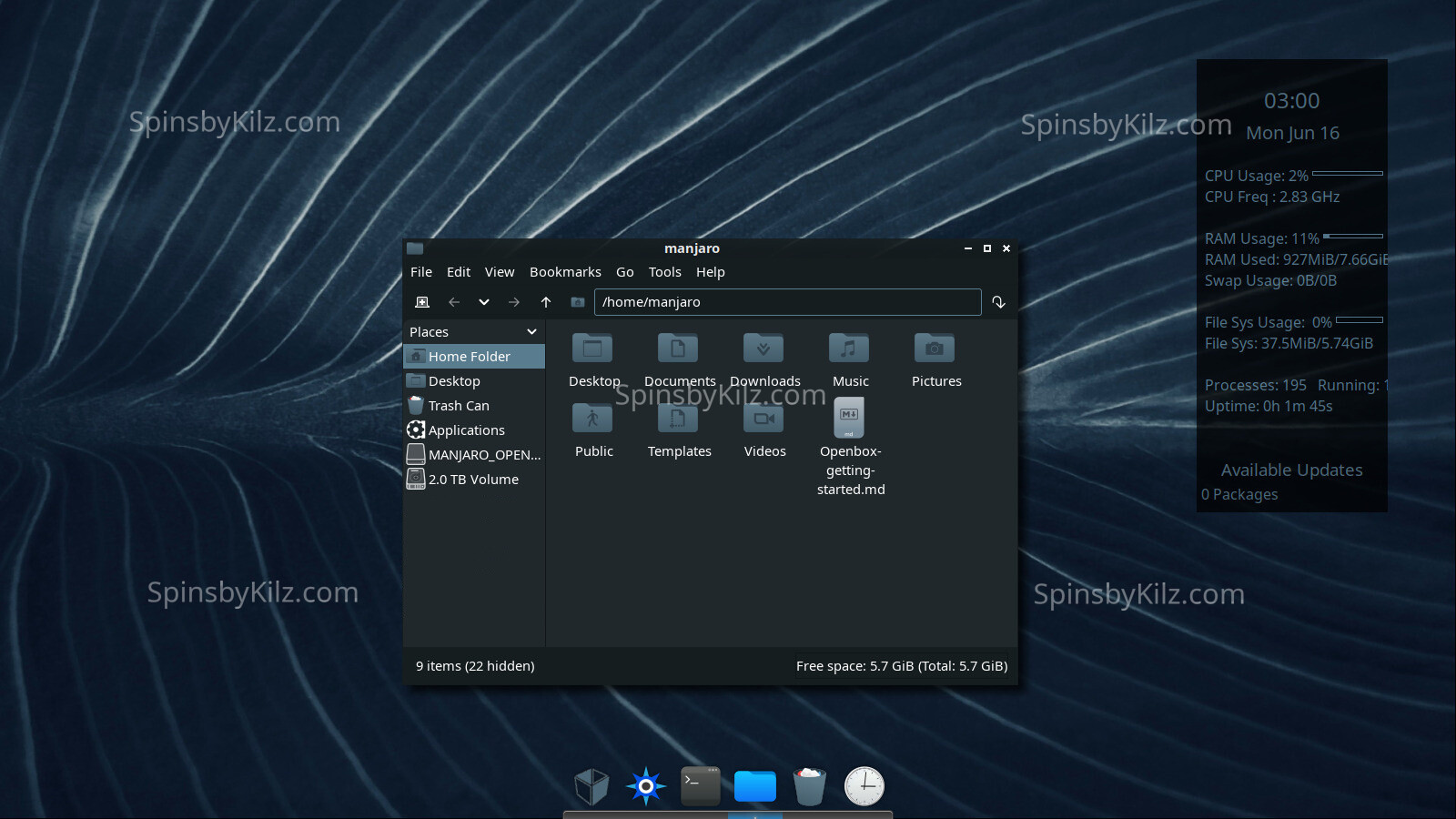Image resolution: width=1456 pixels, height=819 pixels.
Task: Click the 03:00 time in the system monitor
Action: click(1292, 101)
